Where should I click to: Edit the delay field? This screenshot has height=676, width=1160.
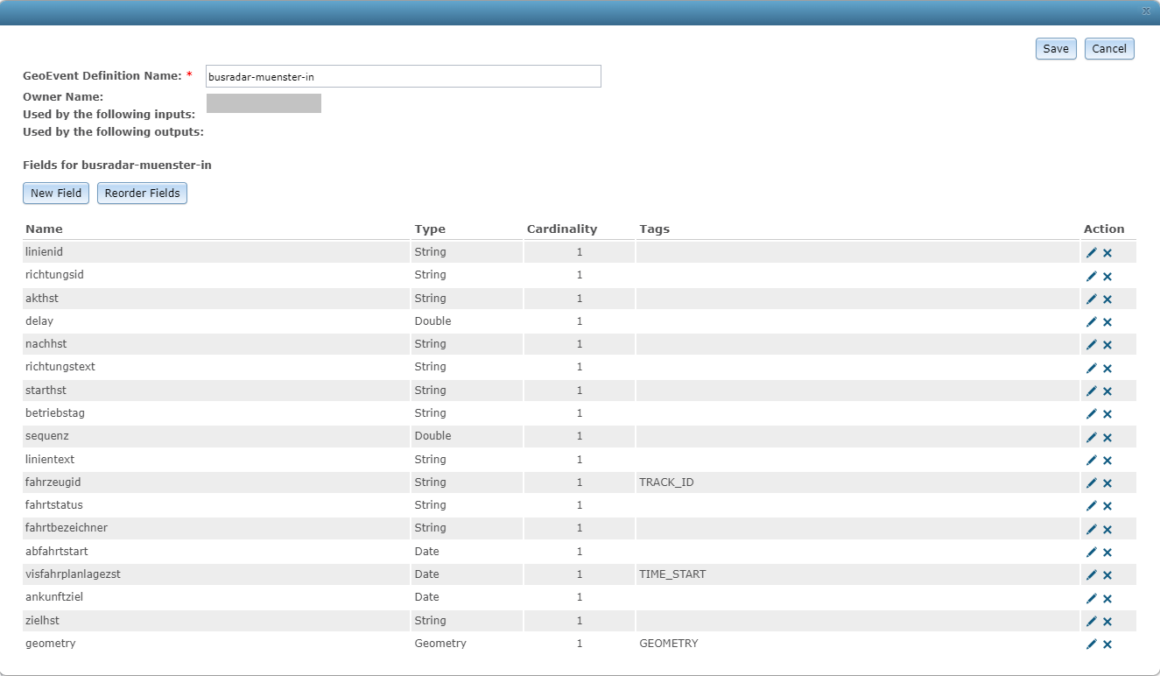click(1091, 322)
